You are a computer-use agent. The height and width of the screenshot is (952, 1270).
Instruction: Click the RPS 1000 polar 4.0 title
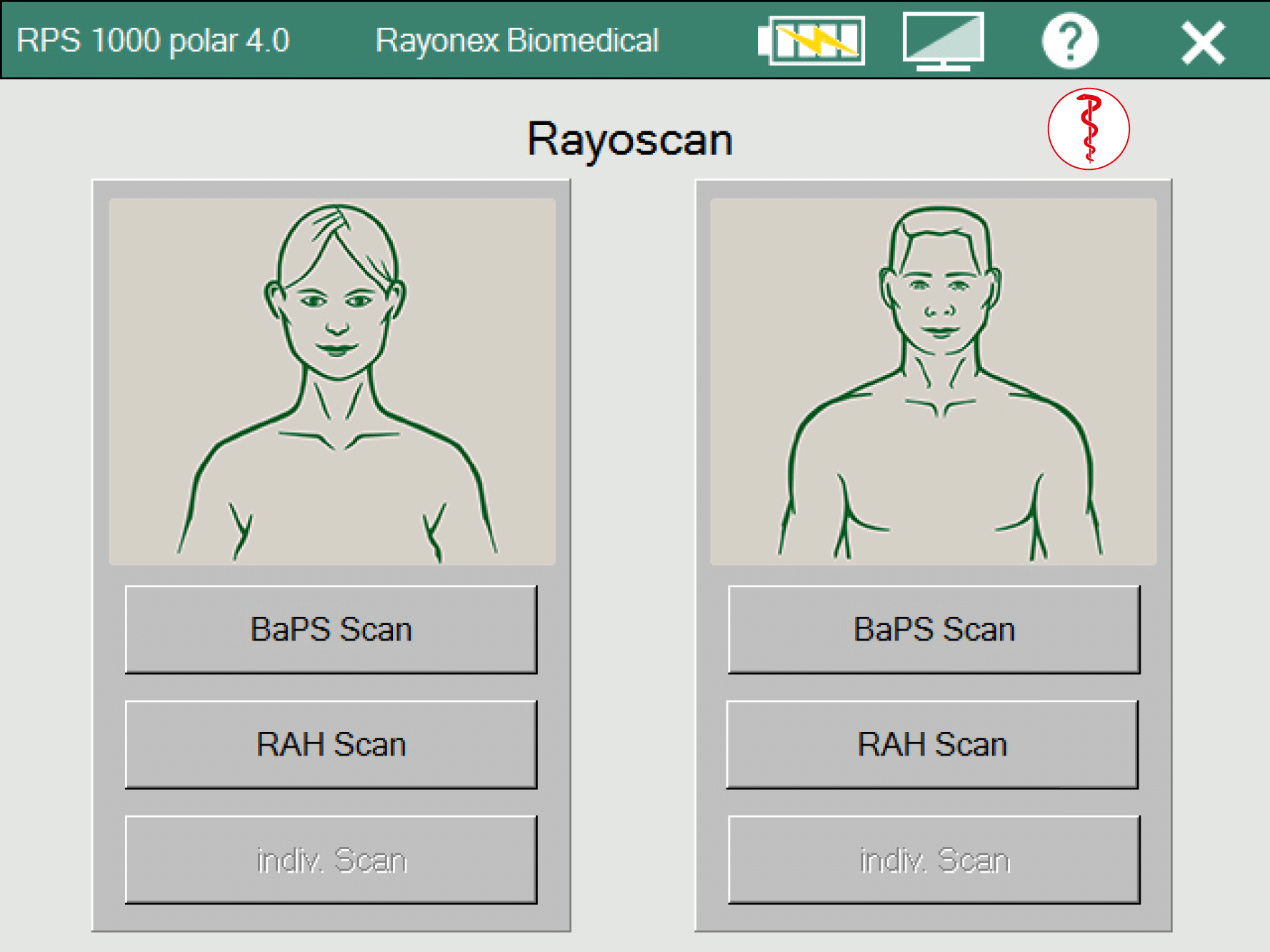click(x=154, y=41)
